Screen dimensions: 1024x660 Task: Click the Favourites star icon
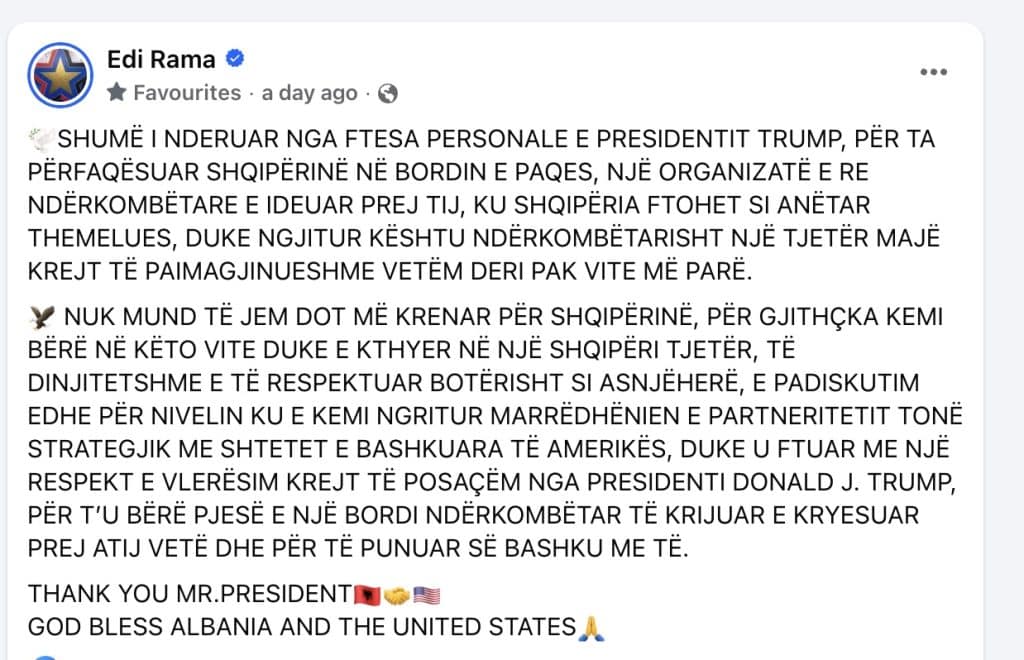(x=117, y=93)
